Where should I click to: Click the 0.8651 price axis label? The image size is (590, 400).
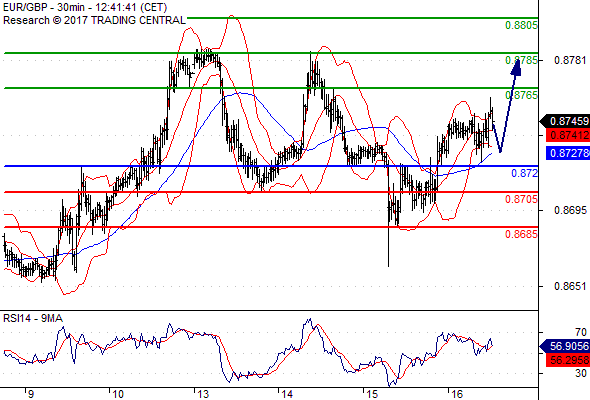point(570,286)
